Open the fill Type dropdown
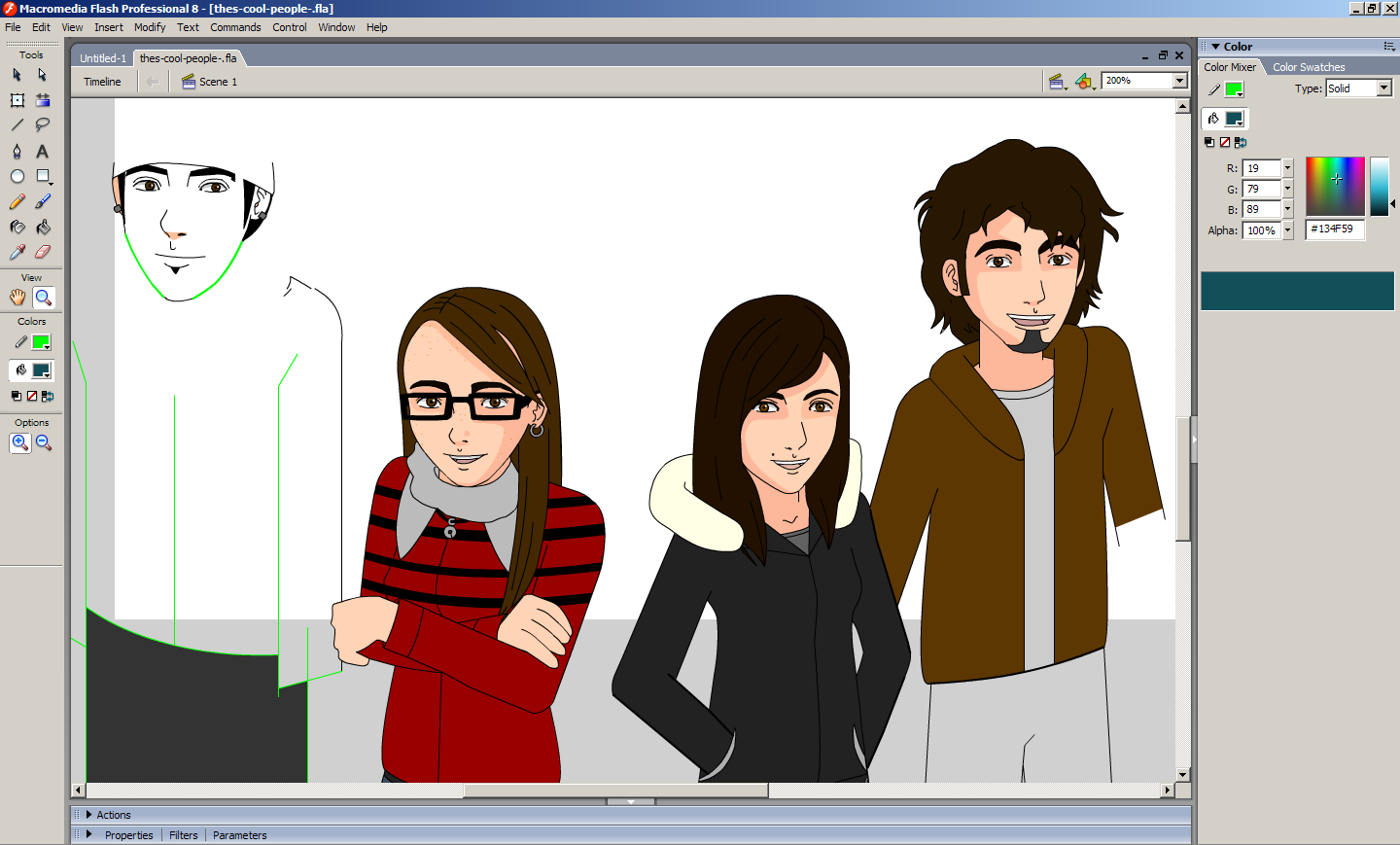1400x845 pixels. click(x=1383, y=88)
